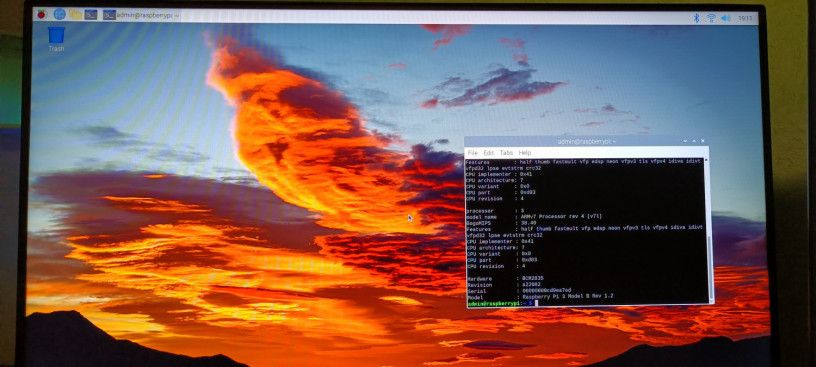Open the File menu in terminal
Viewport: 816px width, 367px height.
(x=473, y=153)
